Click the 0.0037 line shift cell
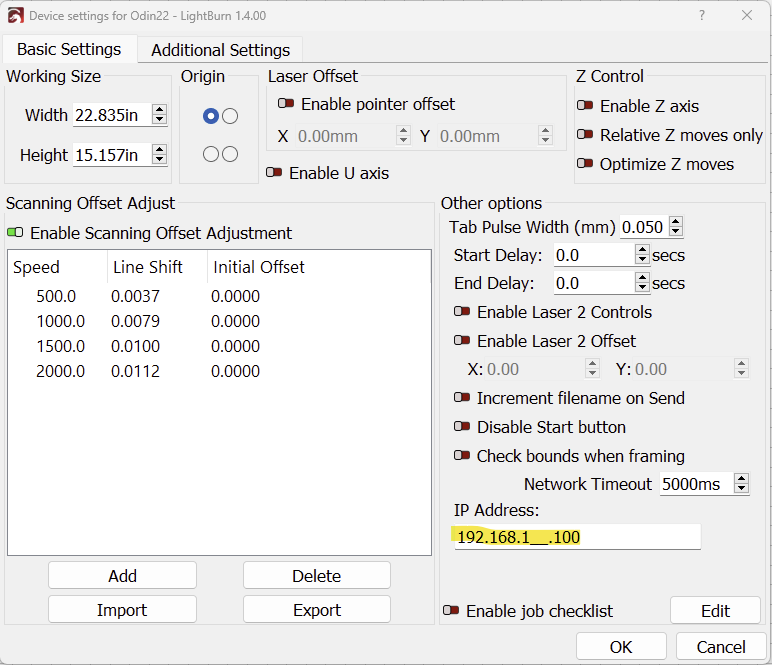The height and width of the screenshot is (665, 772). [x=135, y=296]
